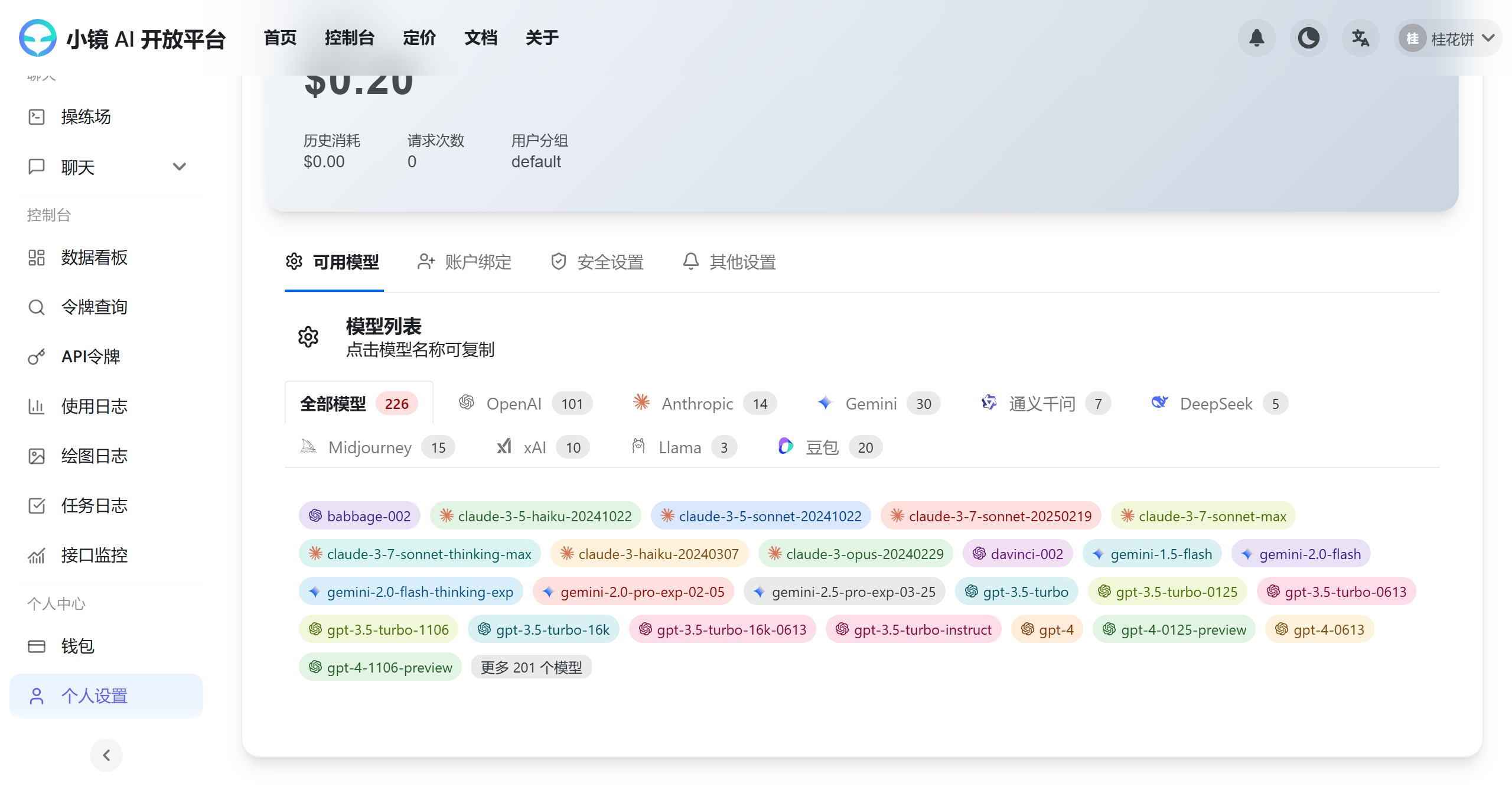This screenshot has width=1512, height=786.
Task: Copy gpt-4-1106-preview model tag
Action: click(380, 667)
